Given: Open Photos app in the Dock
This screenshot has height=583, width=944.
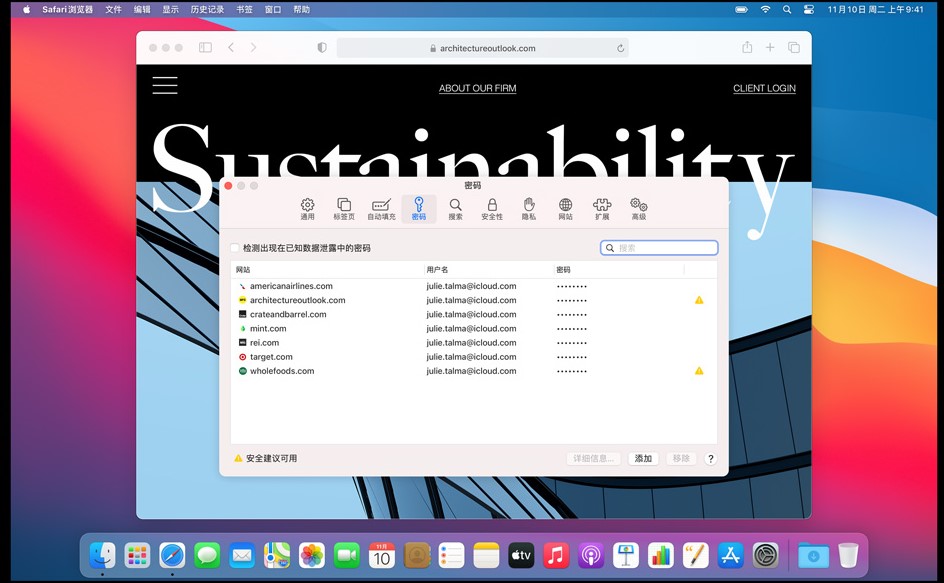Looking at the screenshot, I should (x=312, y=555).
